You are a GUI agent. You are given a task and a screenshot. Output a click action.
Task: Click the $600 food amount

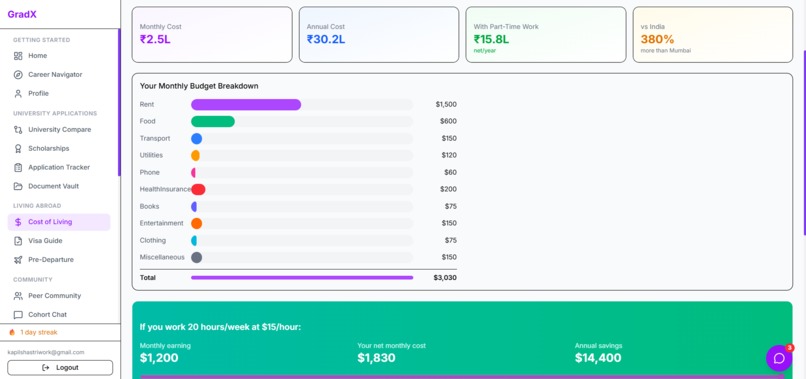click(448, 121)
